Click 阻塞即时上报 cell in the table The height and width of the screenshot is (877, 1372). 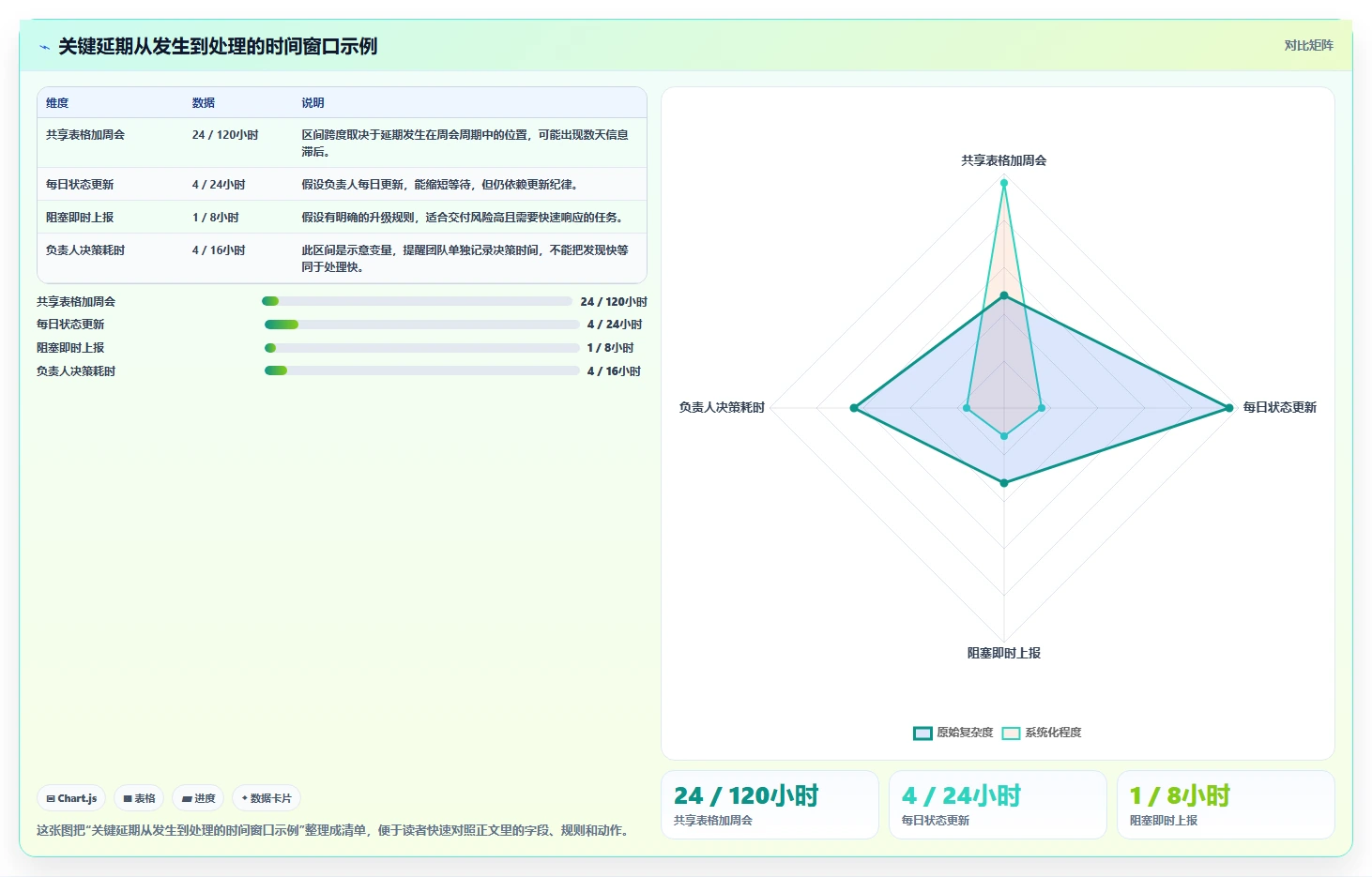tap(80, 218)
